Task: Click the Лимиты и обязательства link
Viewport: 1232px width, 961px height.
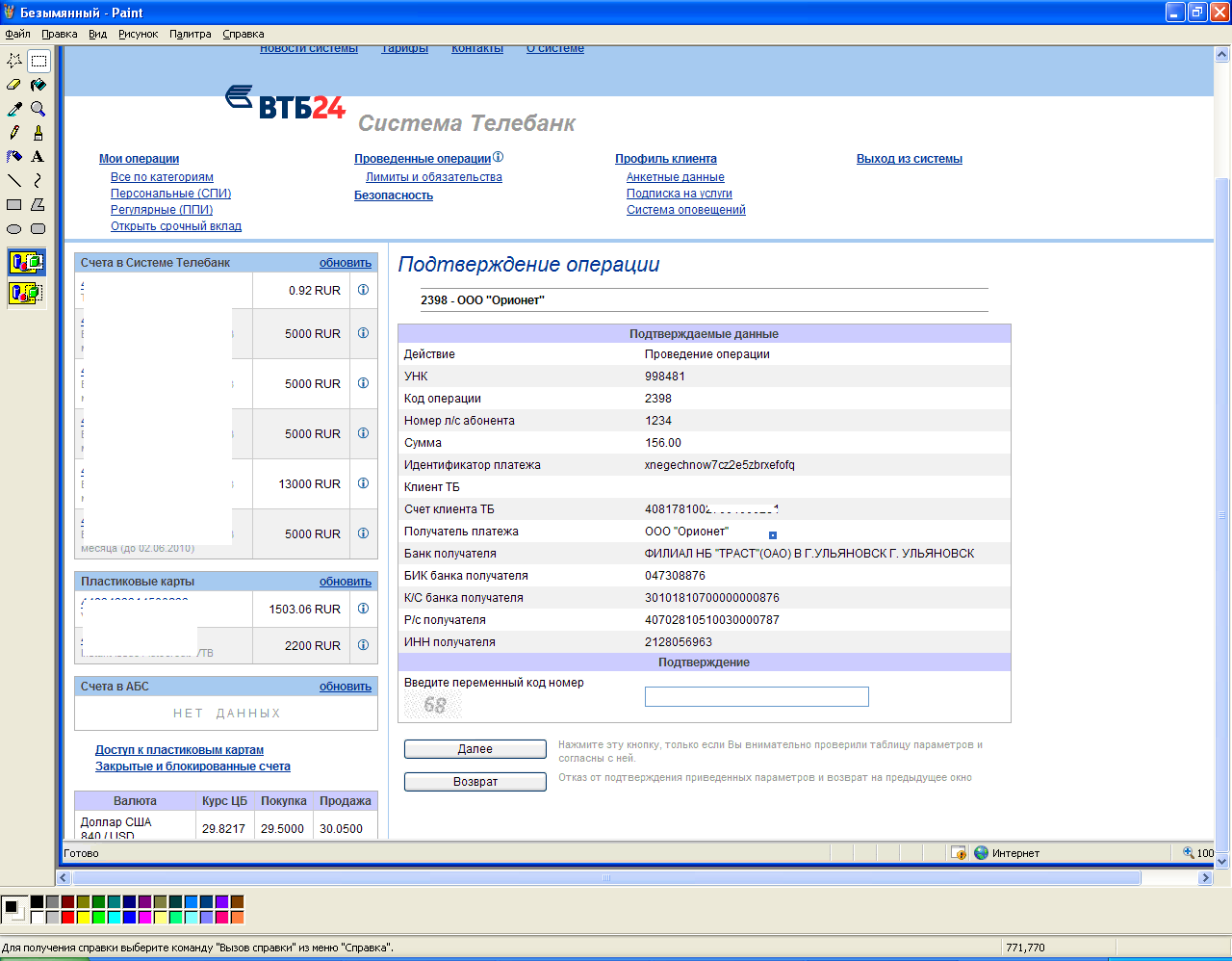Action: point(434,177)
